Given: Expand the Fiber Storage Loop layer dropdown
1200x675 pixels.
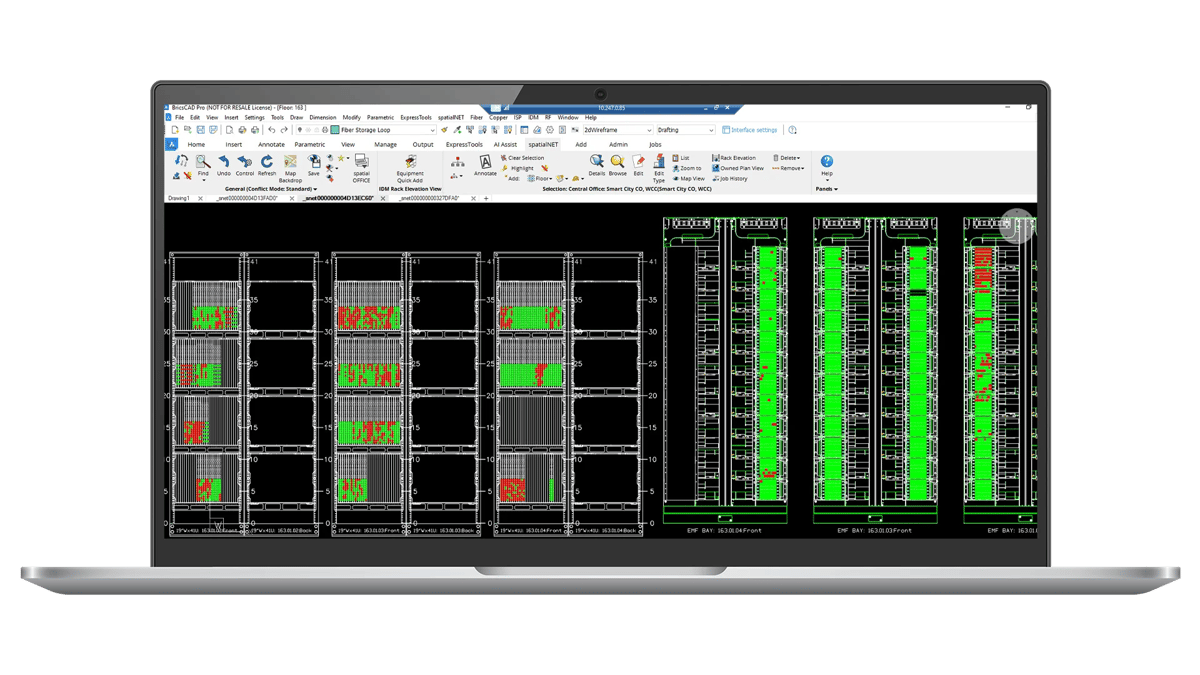Looking at the screenshot, I should (x=432, y=130).
